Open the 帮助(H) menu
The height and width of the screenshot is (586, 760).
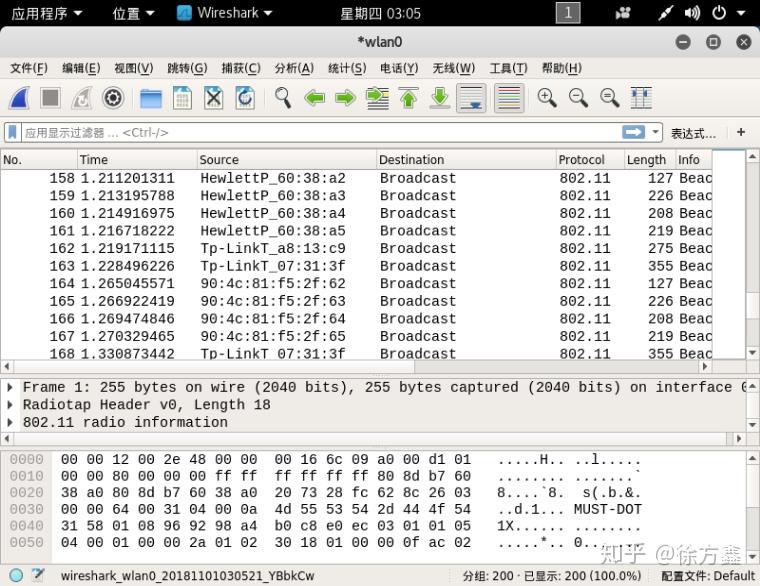point(561,68)
